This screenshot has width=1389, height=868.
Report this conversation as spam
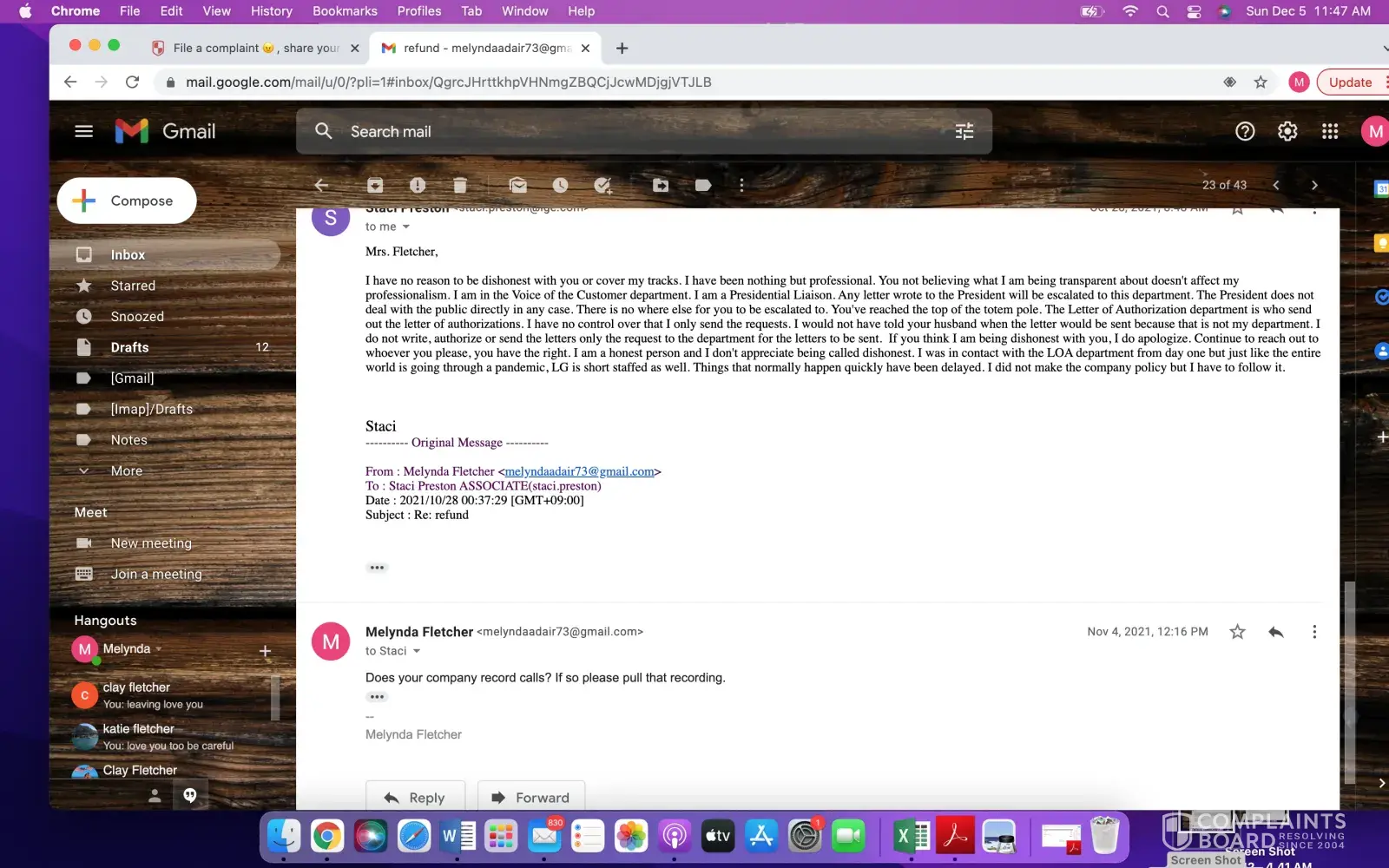(418, 185)
